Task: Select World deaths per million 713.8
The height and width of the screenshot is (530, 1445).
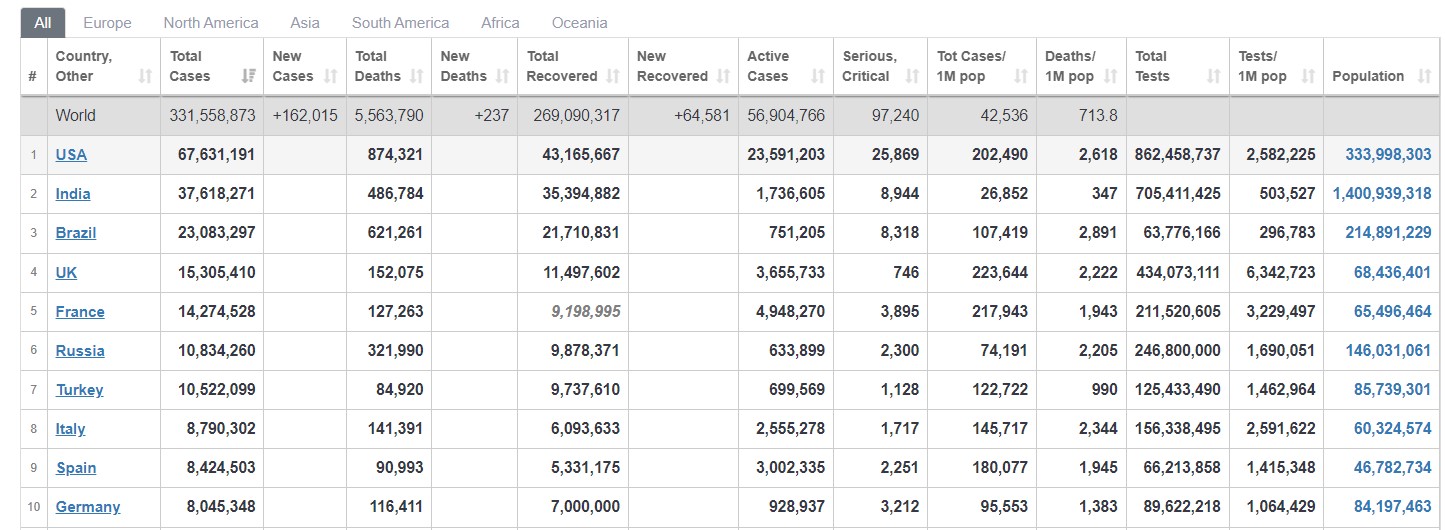Action: click(x=1098, y=116)
